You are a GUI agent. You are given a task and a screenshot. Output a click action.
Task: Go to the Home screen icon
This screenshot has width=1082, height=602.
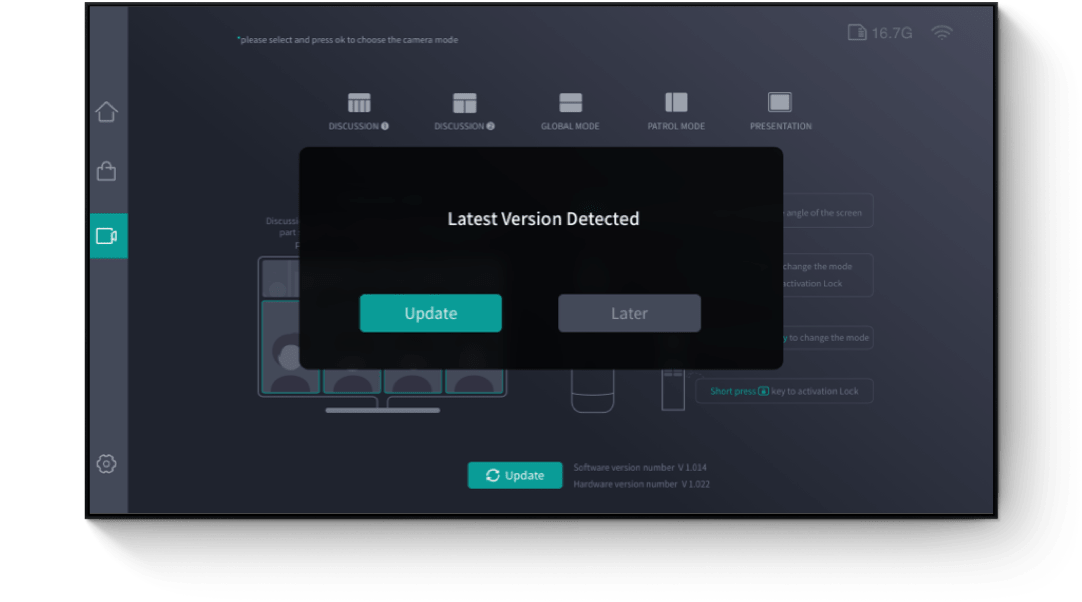click(x=106, y=112)
